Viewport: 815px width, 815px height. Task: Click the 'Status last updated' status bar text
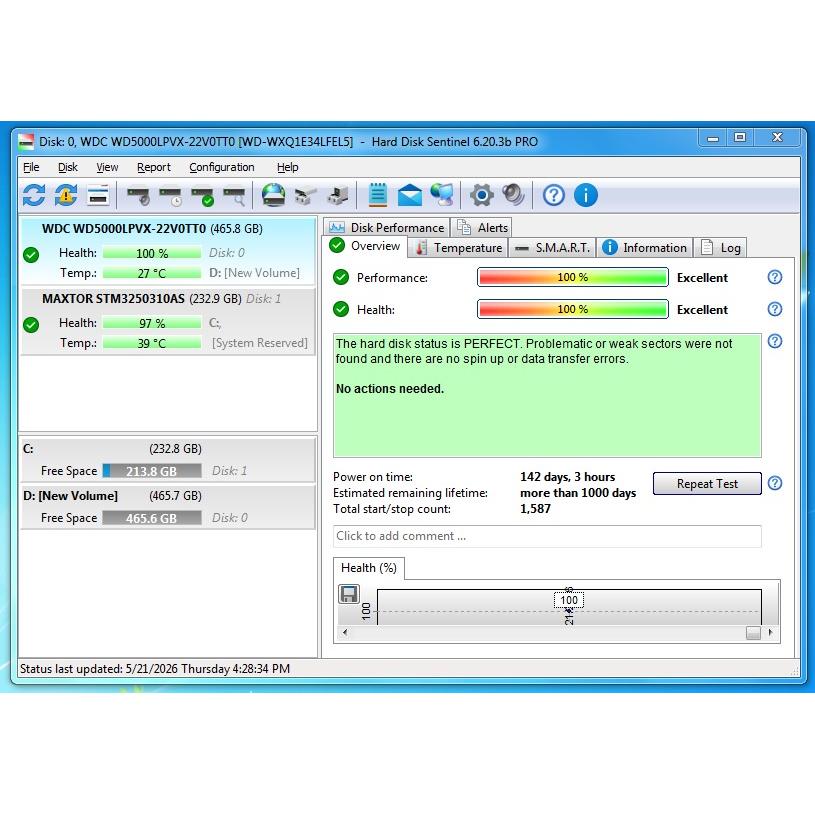point(155,669)
